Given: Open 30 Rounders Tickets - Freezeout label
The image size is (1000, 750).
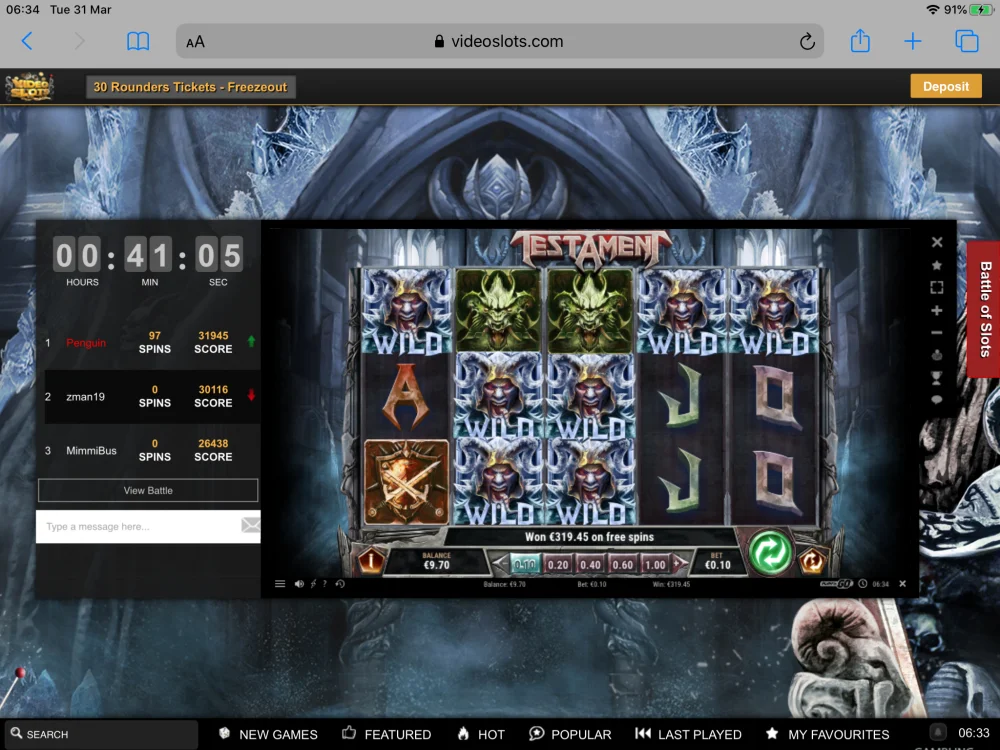Looking at the screenshot, I should coord(190,87).
